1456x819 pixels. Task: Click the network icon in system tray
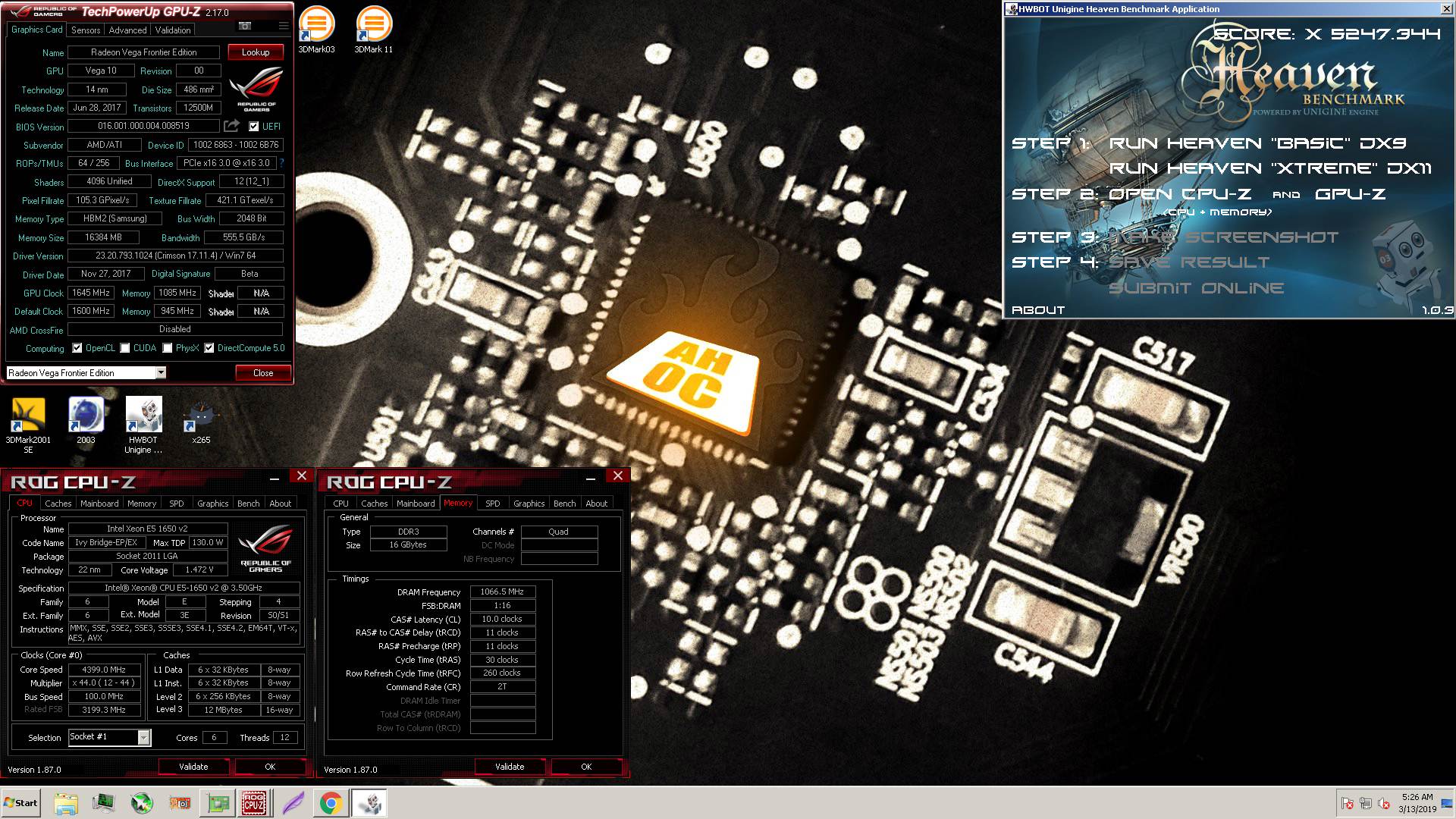[1366, 803]
